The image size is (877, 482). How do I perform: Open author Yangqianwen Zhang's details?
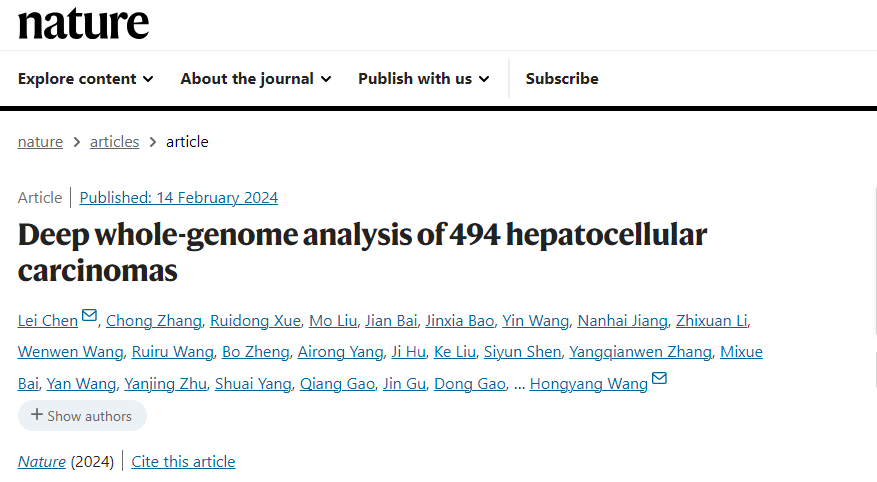(641, 352)
